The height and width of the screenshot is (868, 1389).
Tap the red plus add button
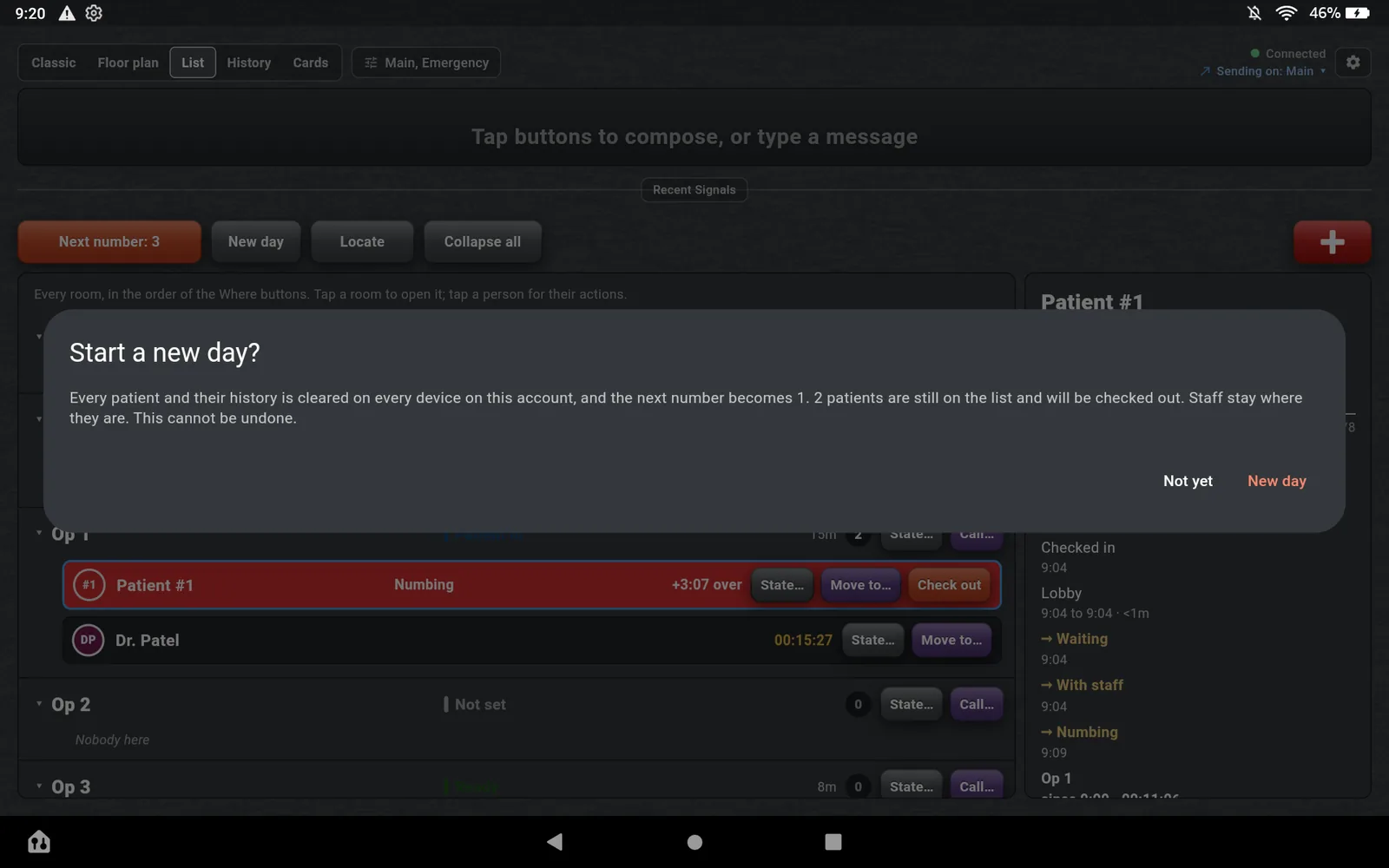tap(1332, 242)
